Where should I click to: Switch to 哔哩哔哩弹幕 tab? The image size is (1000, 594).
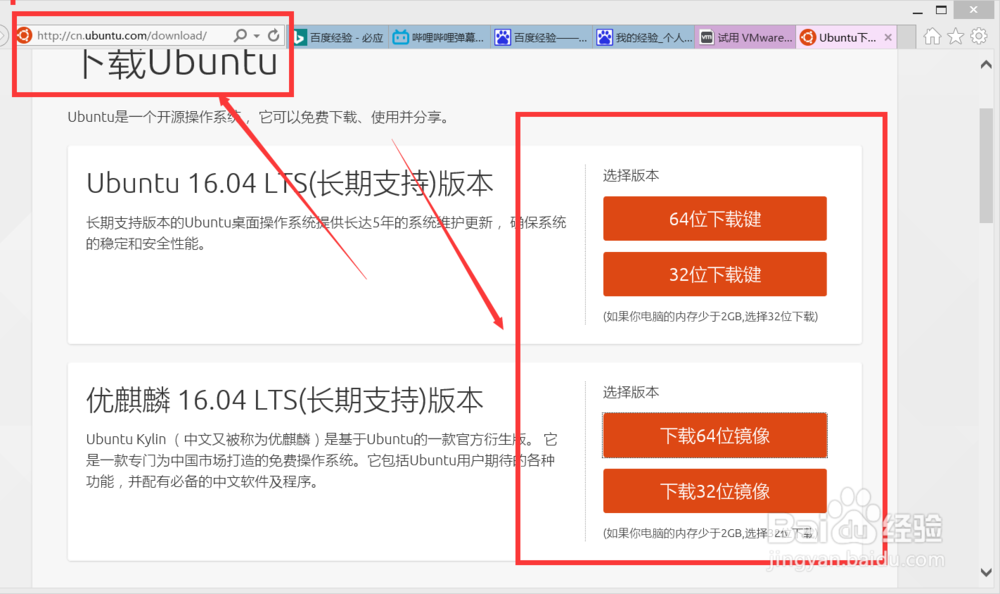(x=439, y=38)
